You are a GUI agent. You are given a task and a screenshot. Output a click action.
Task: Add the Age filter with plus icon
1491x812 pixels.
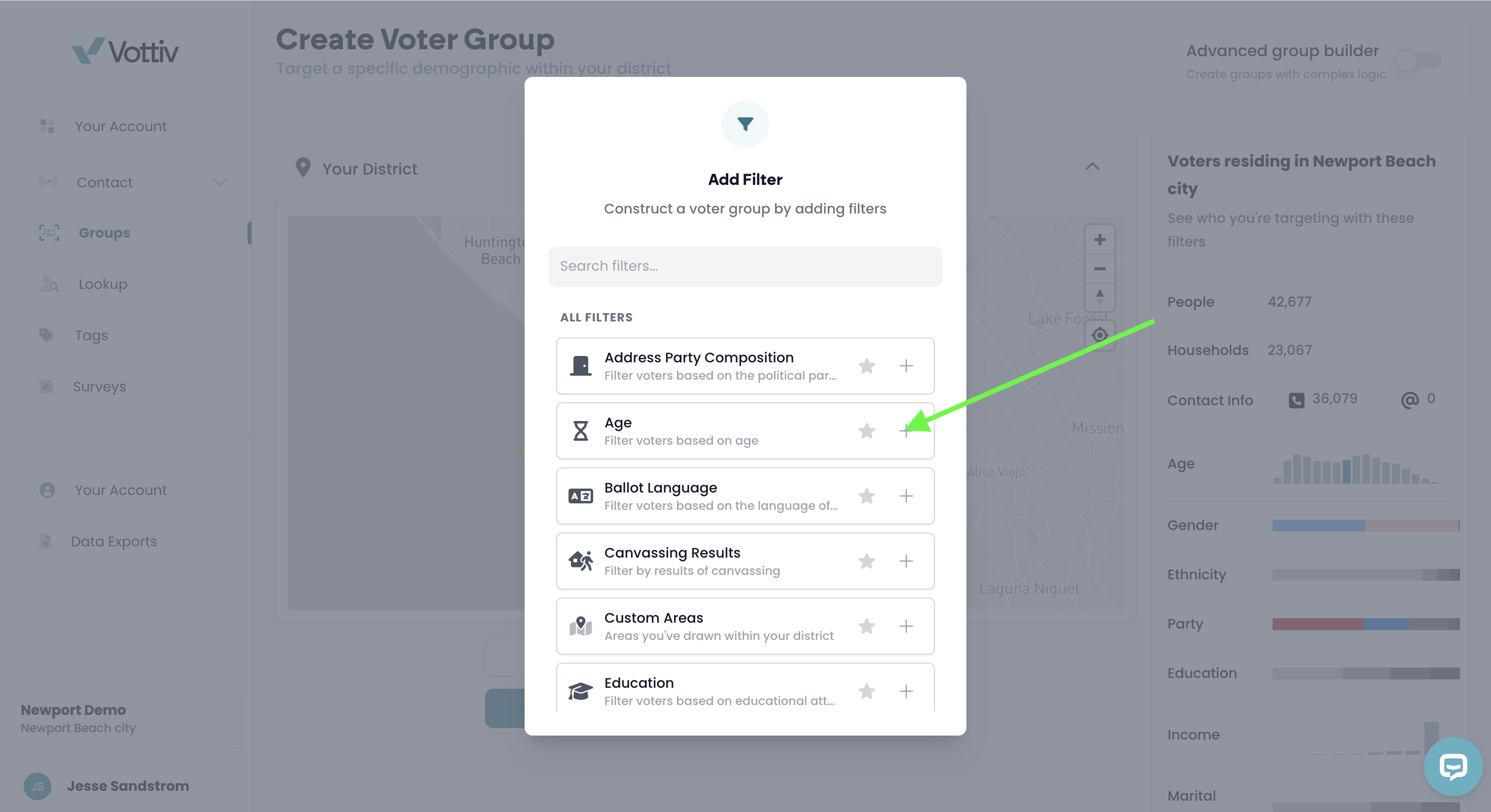906,430
